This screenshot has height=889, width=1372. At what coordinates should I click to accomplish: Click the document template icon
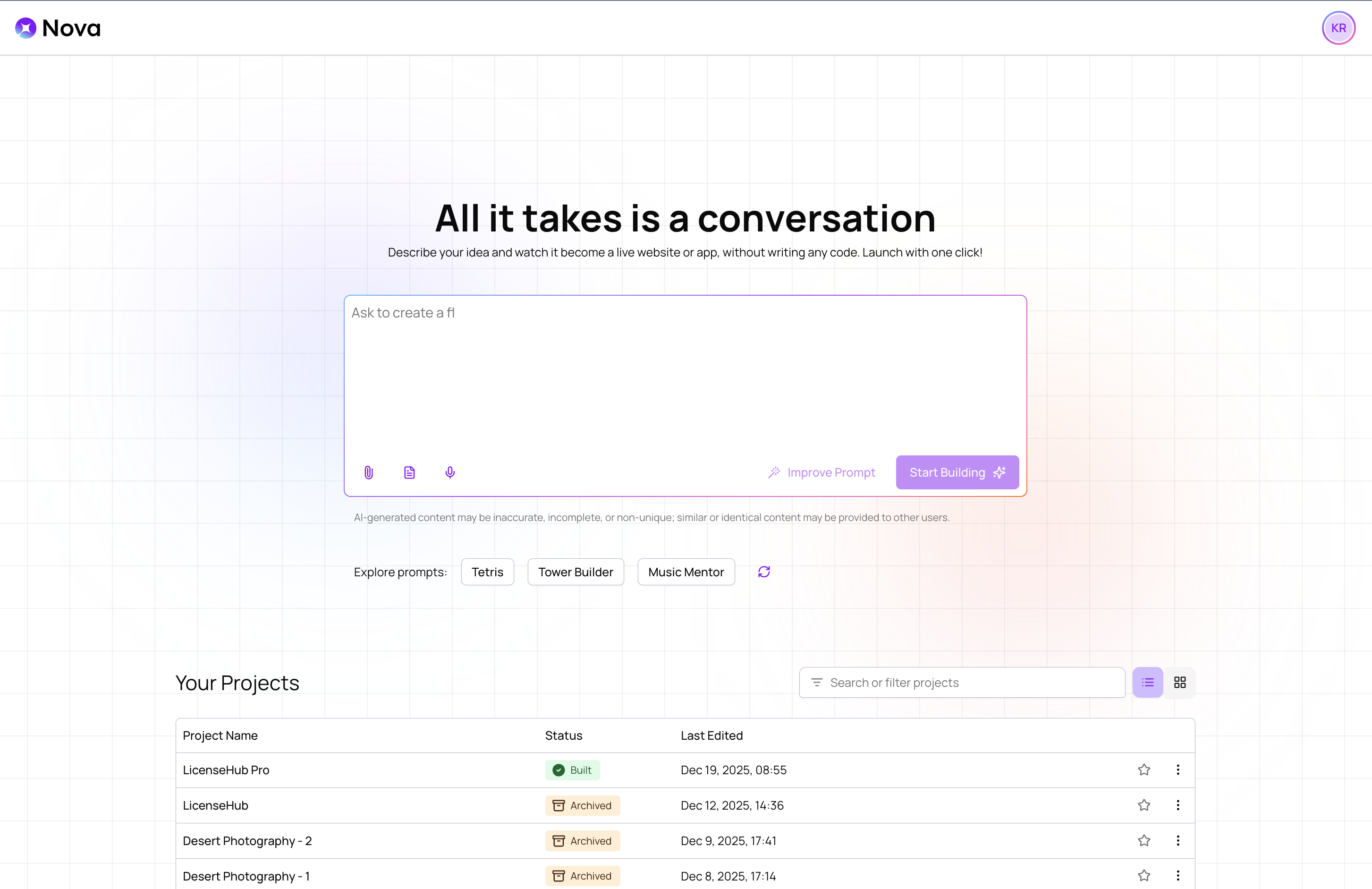pos(409,472)
